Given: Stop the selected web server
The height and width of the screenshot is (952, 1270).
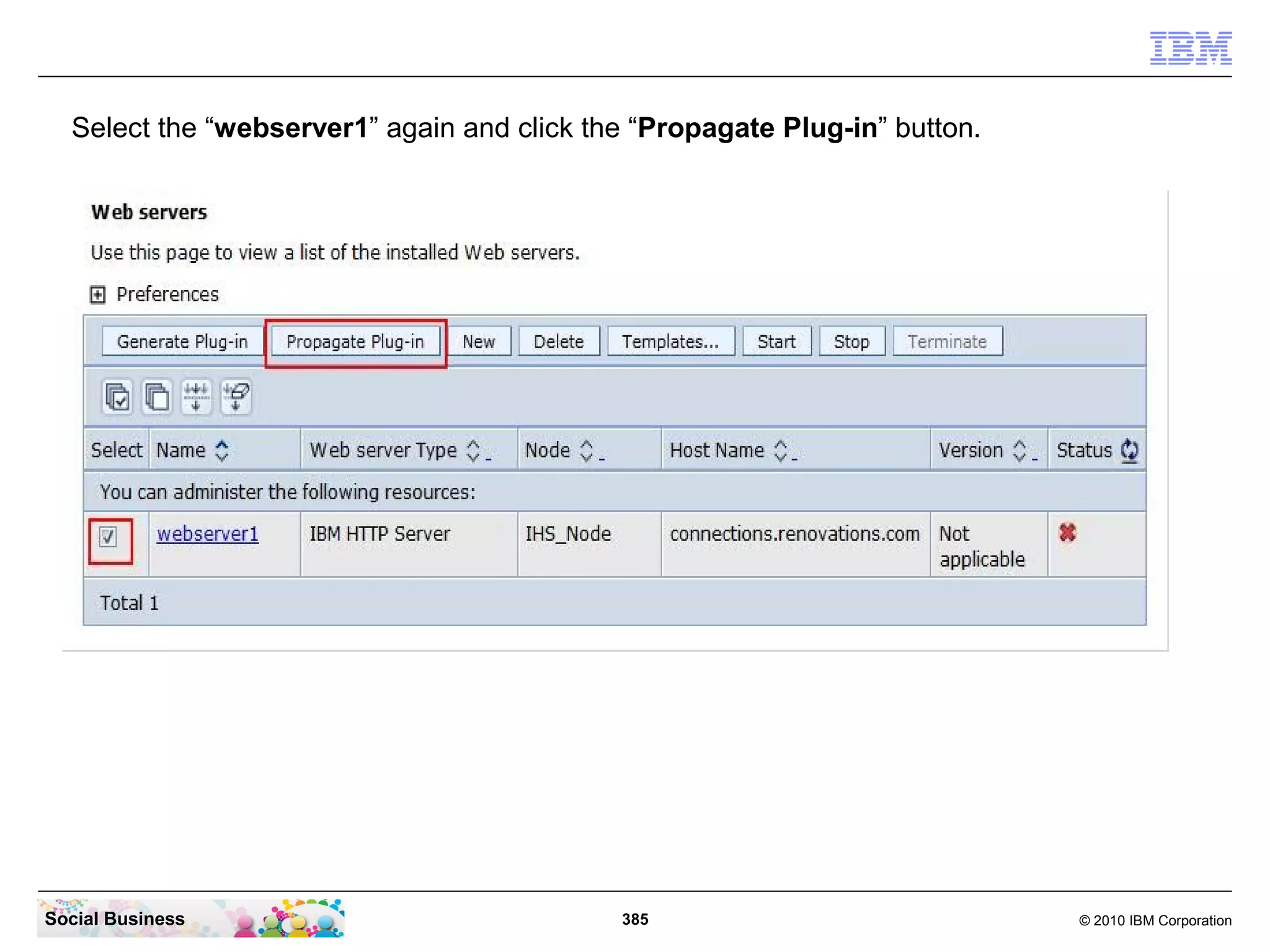Looking at the screenshot, I should pos(852,342).
